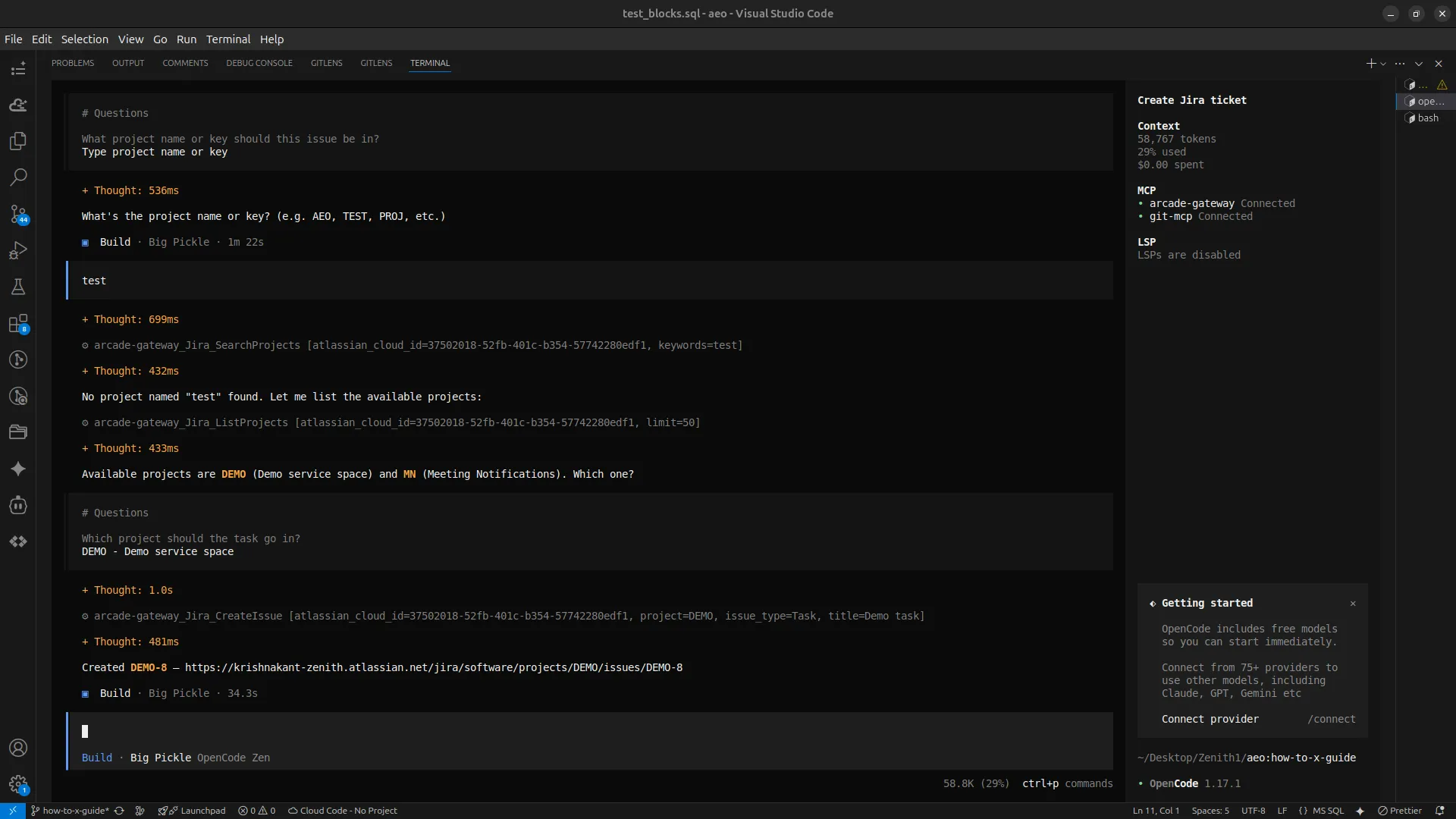
Task: Open the cloud icon in activity bar
Action: tap(18, 105)
